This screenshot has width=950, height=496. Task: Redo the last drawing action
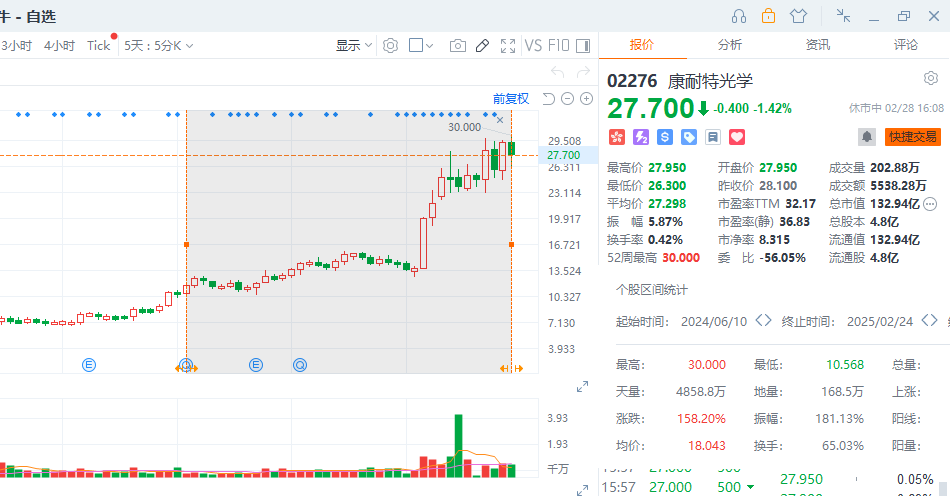point(583,73)
